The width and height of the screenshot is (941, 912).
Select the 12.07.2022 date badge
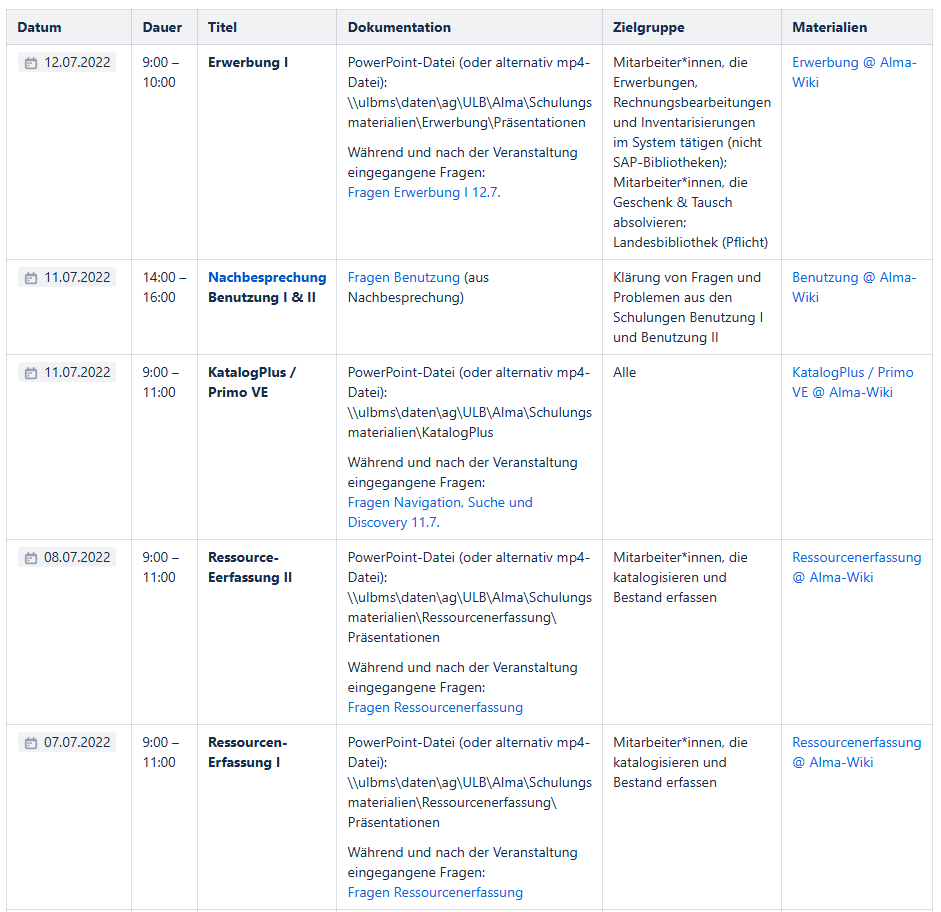pos(76,62)
